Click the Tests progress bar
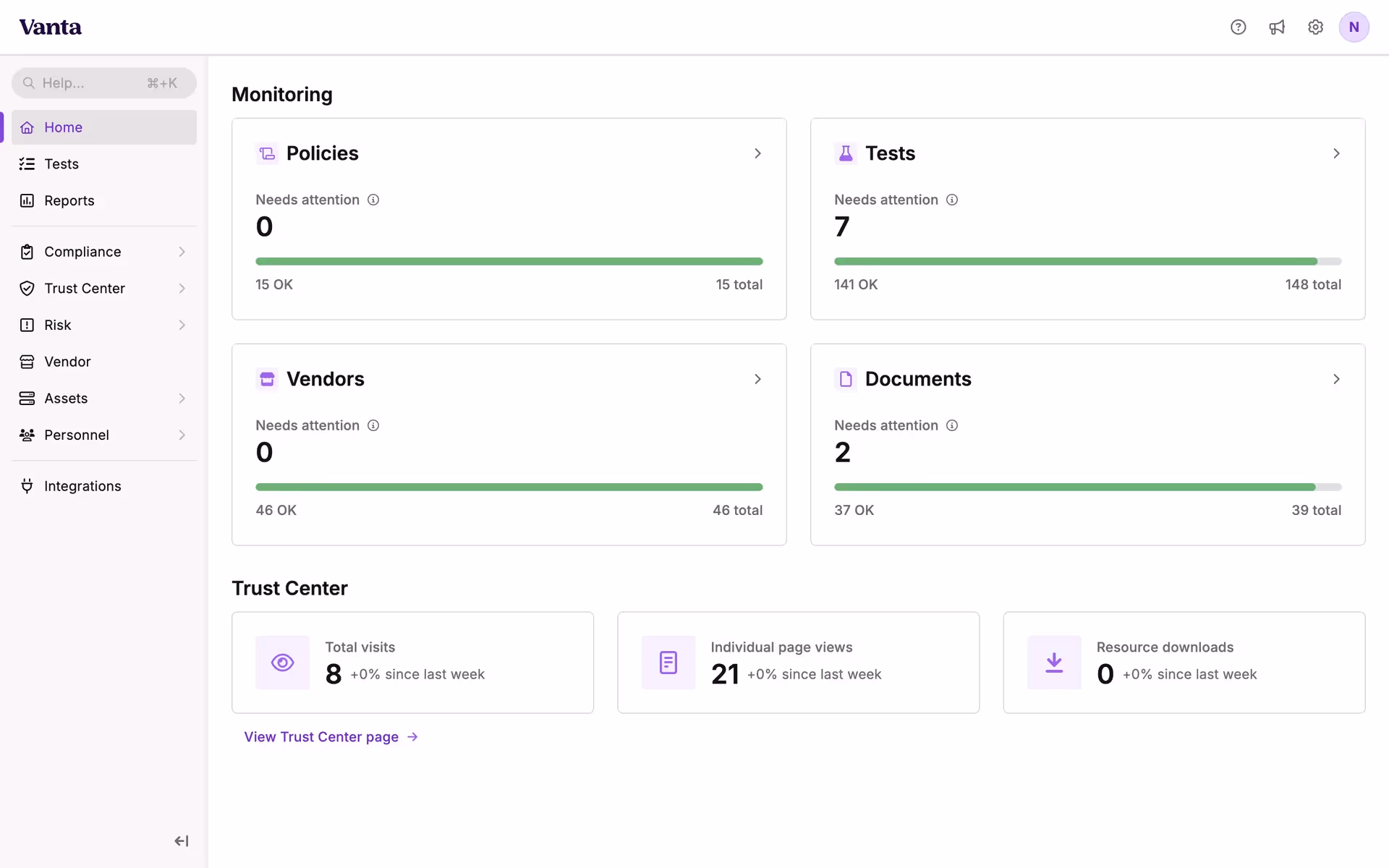This screenshot has height=868, width=1389. [x=1087, y=261]
